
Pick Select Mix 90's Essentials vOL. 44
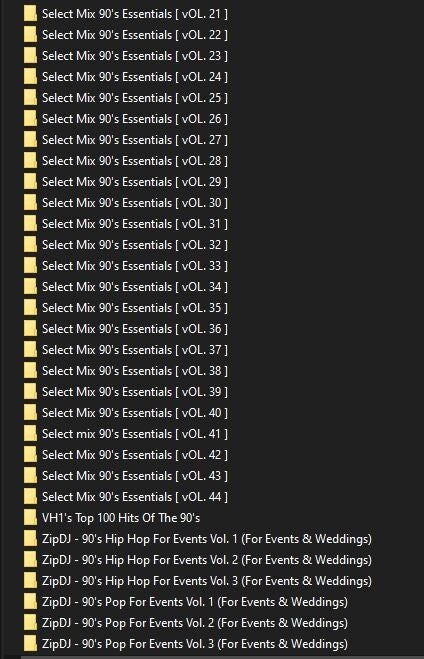tap(134, 497)
